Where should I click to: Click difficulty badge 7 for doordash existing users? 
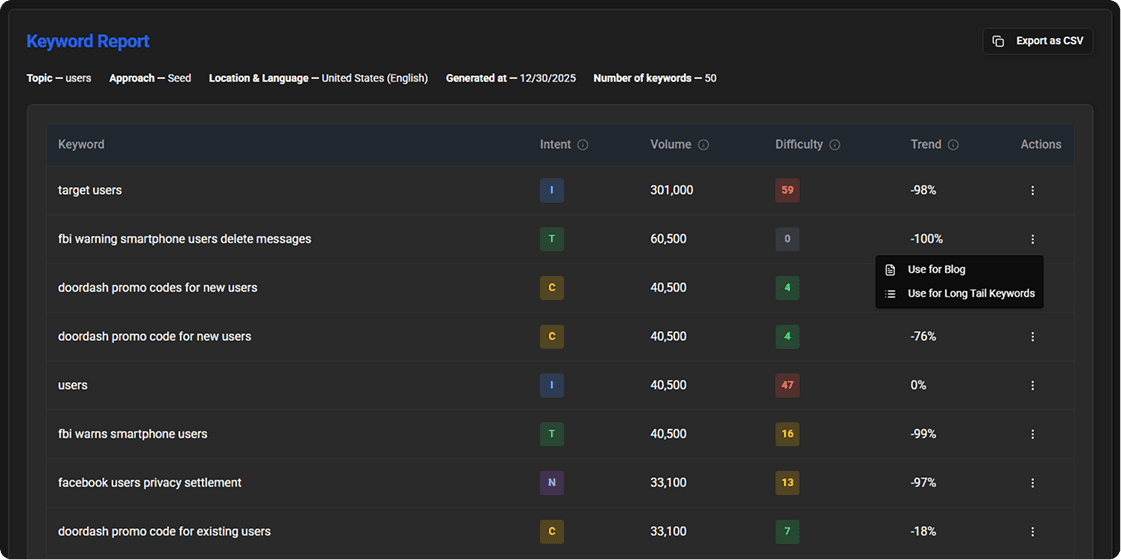pos(787,531)
